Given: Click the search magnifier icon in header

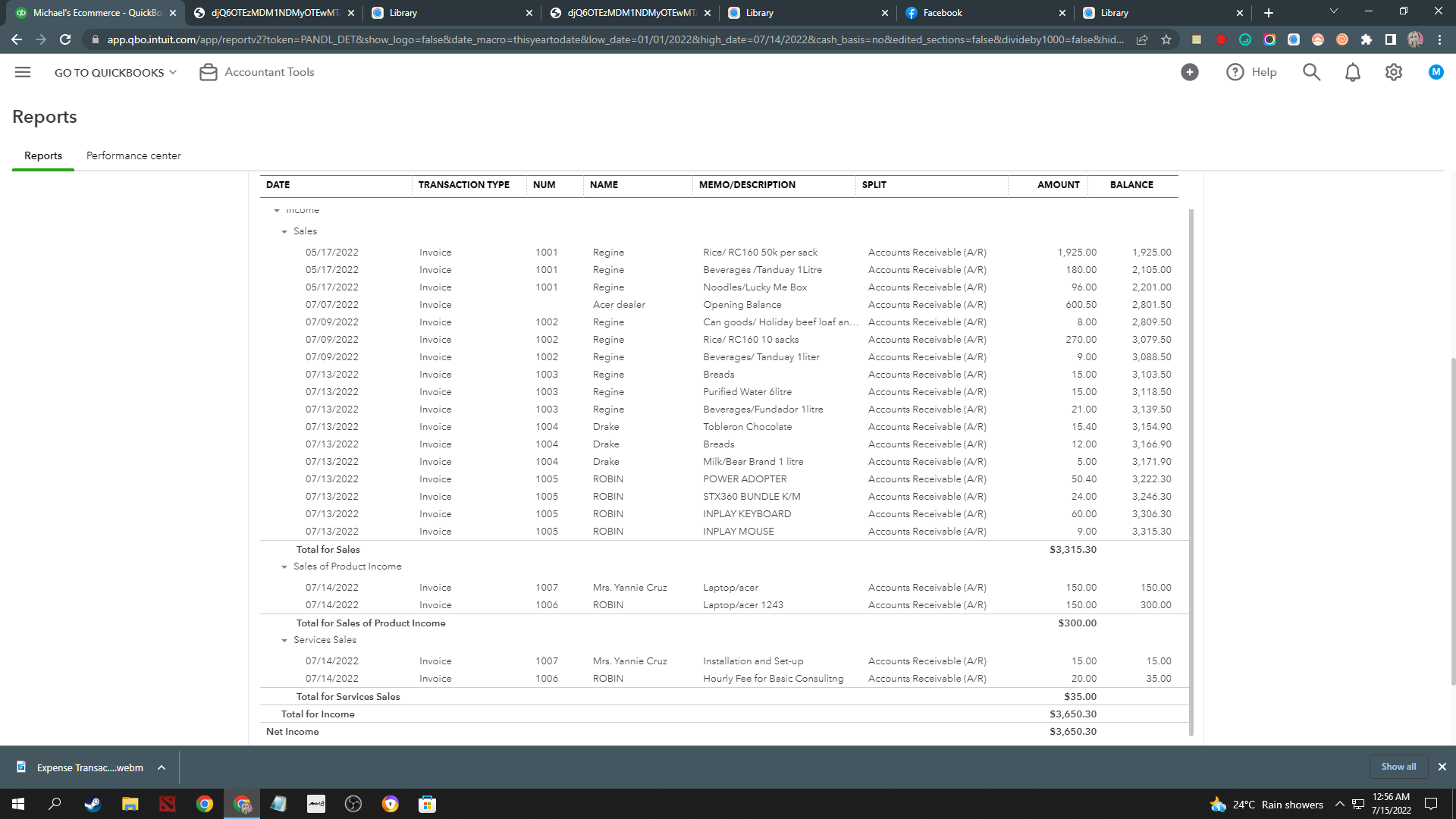Looking at the screenshot, I should [x=1311, y=72].
